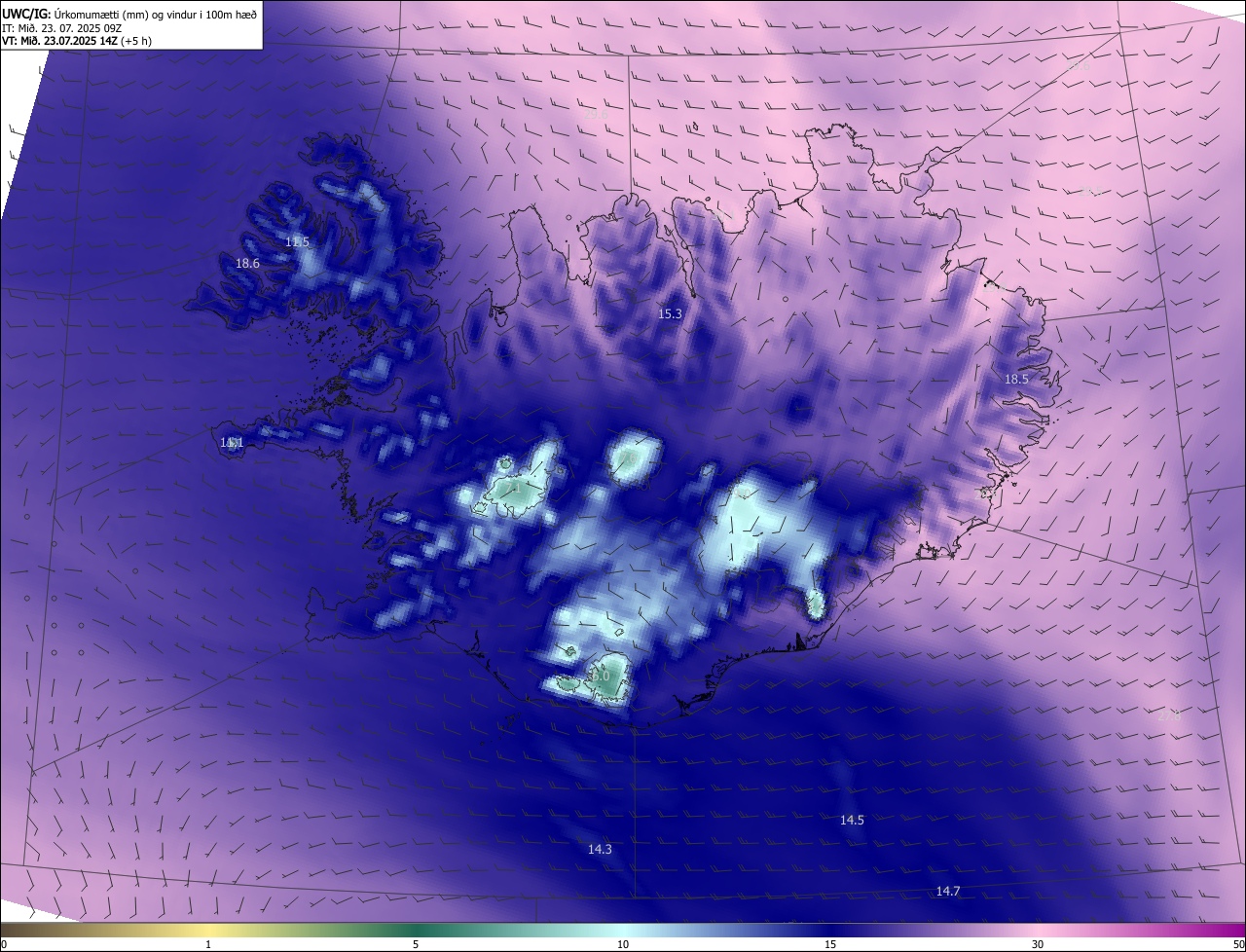Click the color scale tick labeled 30

1038,944
